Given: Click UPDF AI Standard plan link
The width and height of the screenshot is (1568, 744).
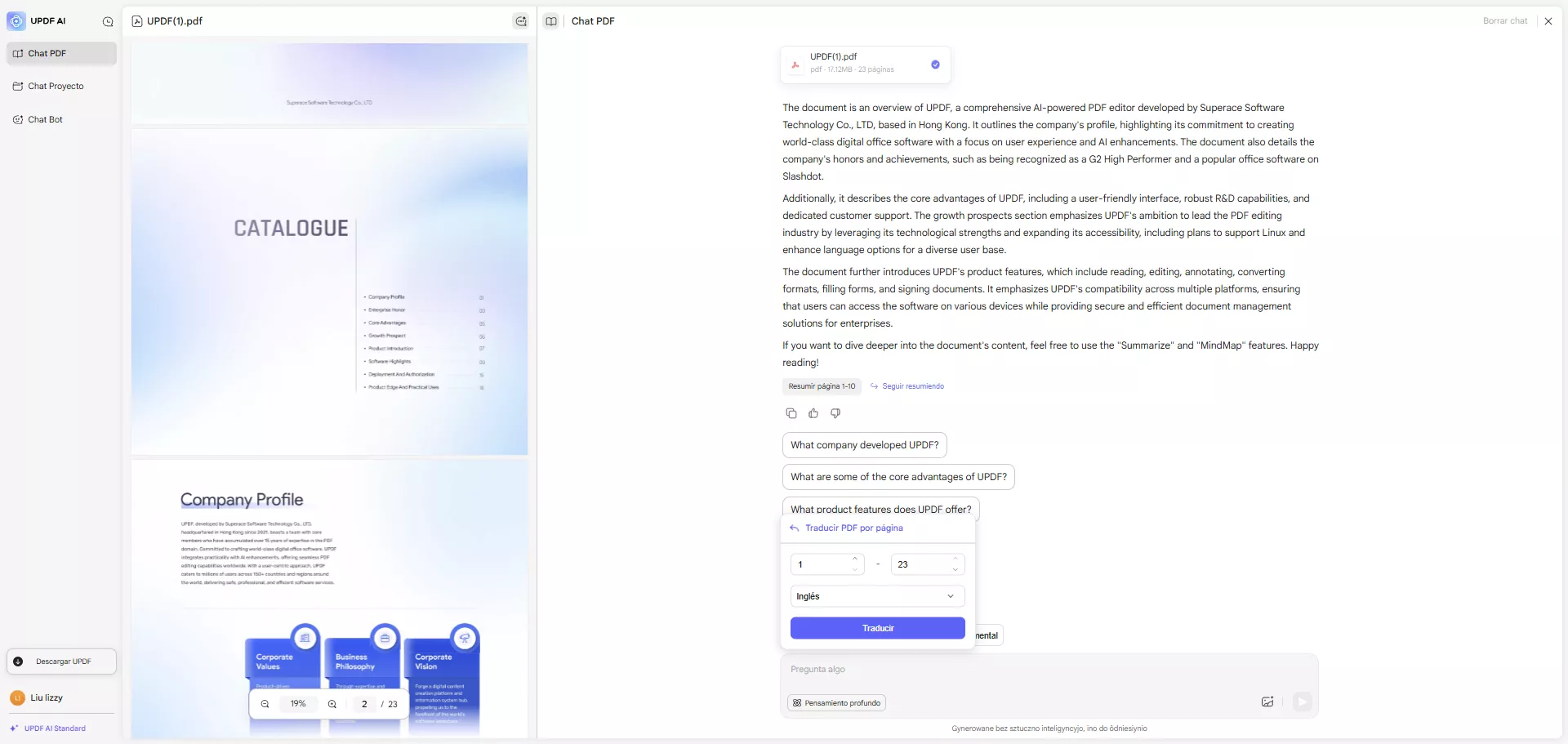Looking at the screenshot, I should point(48,728).
